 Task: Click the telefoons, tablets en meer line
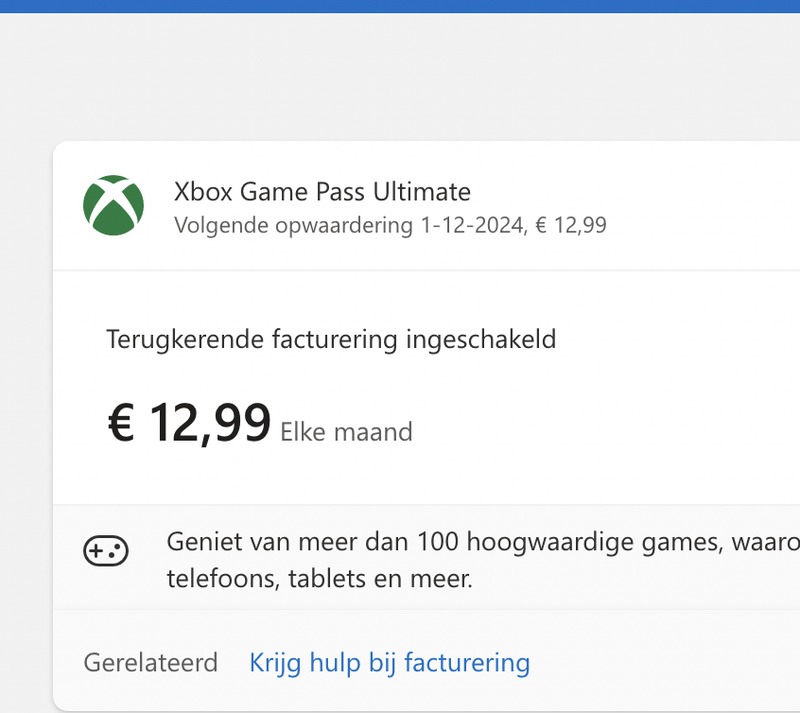pos(319,578)
